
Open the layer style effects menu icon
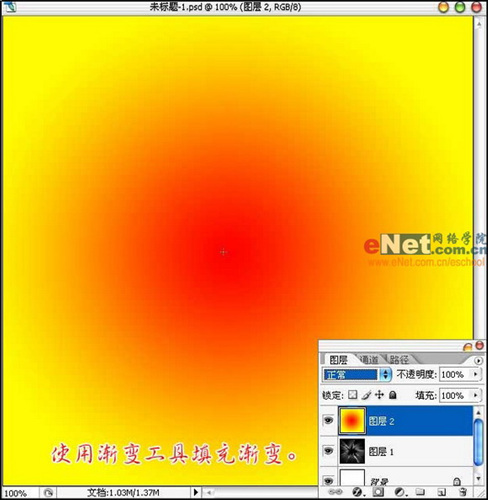click(358, 492)
